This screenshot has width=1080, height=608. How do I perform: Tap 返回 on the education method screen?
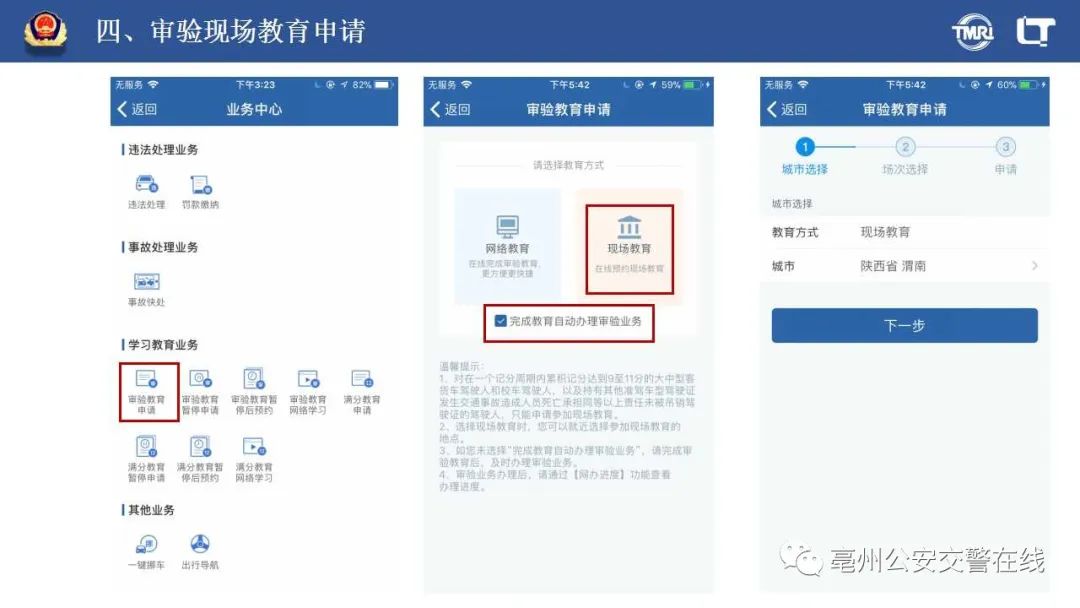click(x=450, y=109)
